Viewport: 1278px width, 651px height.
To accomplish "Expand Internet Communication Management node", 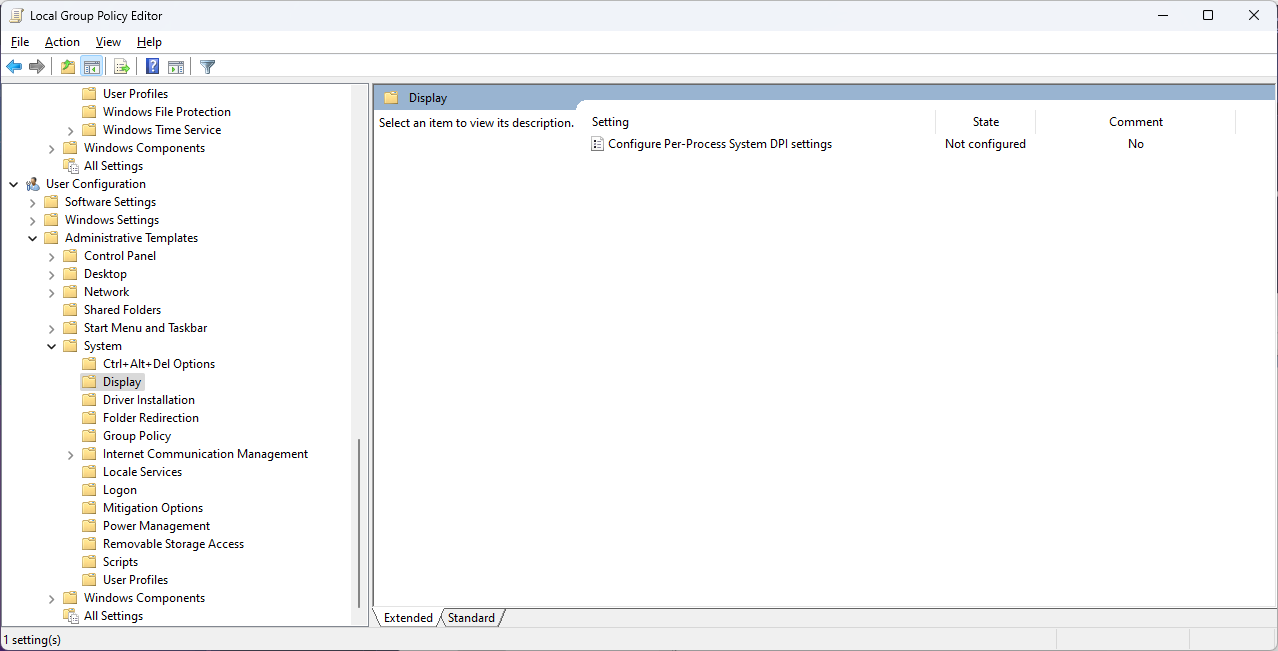I will [71, 454].
